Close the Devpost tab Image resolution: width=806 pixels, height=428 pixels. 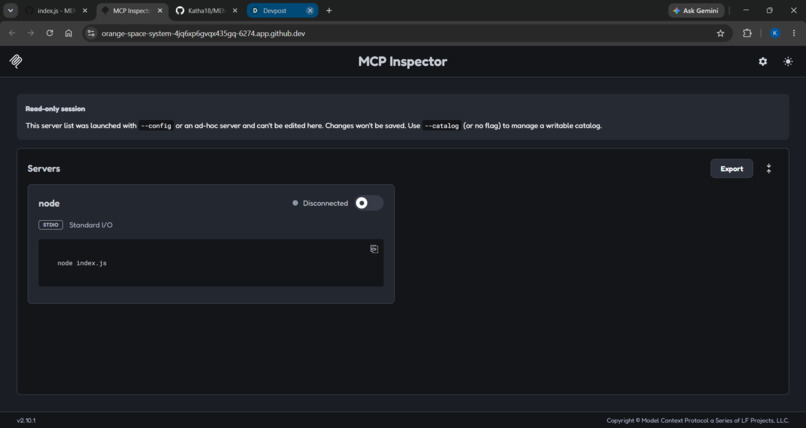pyautogui.click(x=310, y=10)
